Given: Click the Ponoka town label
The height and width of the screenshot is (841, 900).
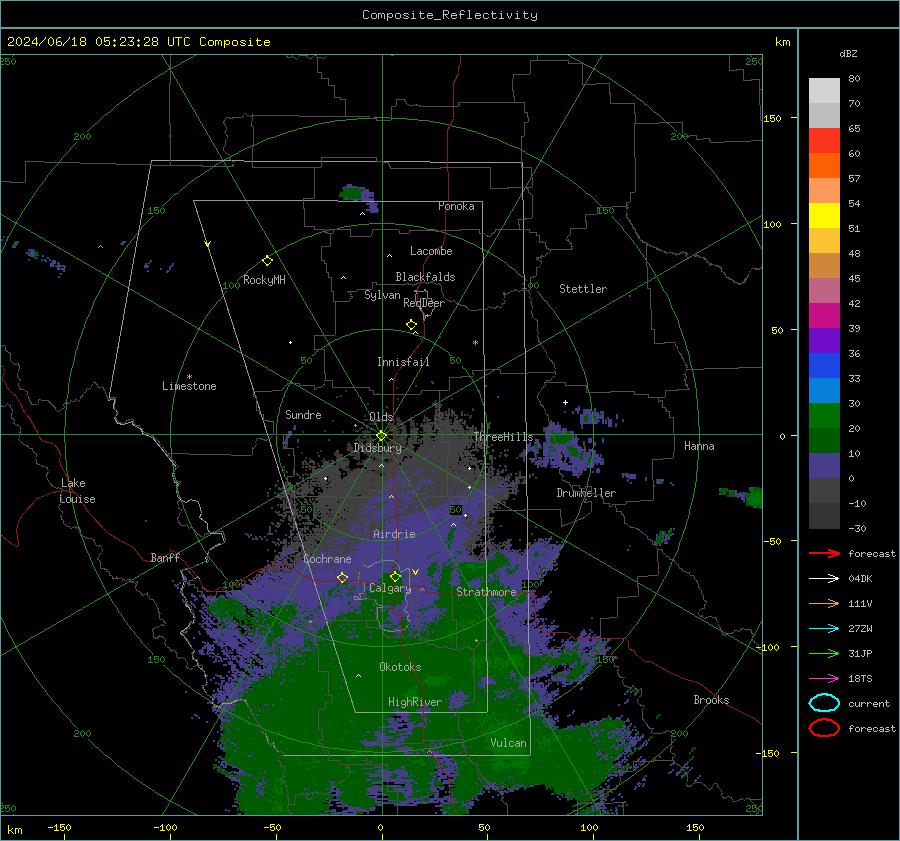Looking at the screenshot, I should click(x=456, y=206).
